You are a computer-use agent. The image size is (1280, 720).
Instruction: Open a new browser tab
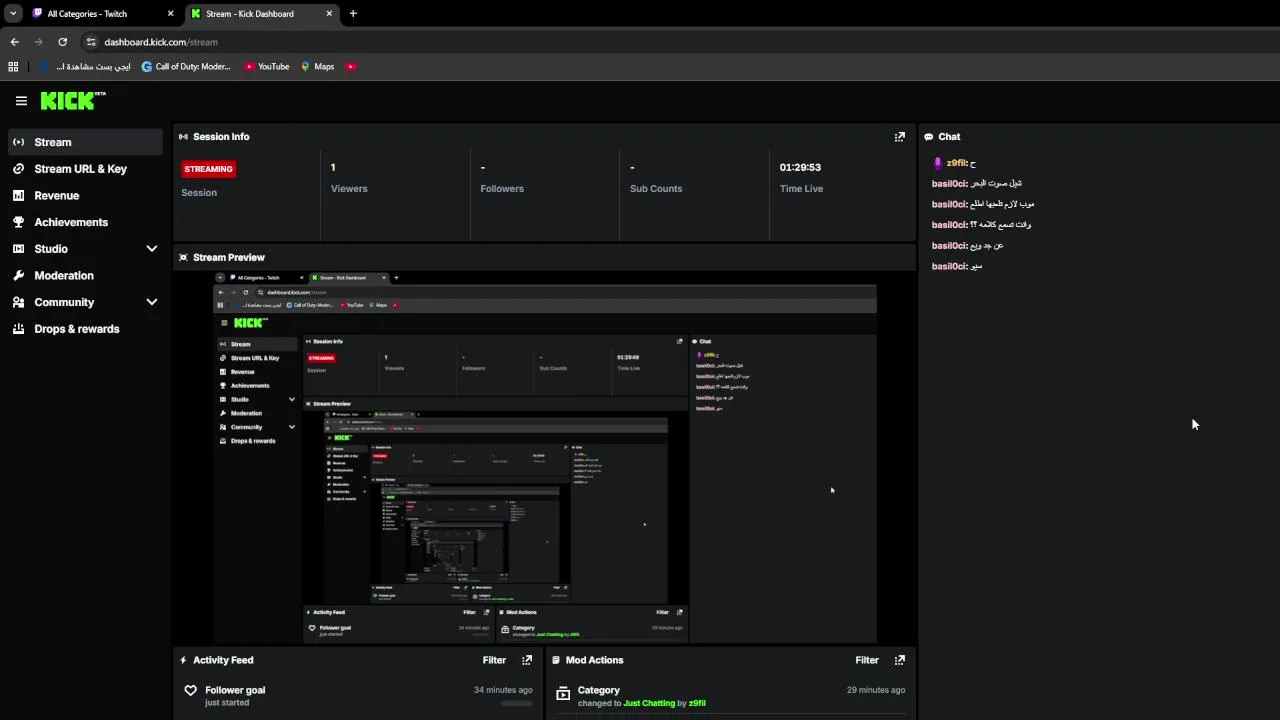[353, 14]
